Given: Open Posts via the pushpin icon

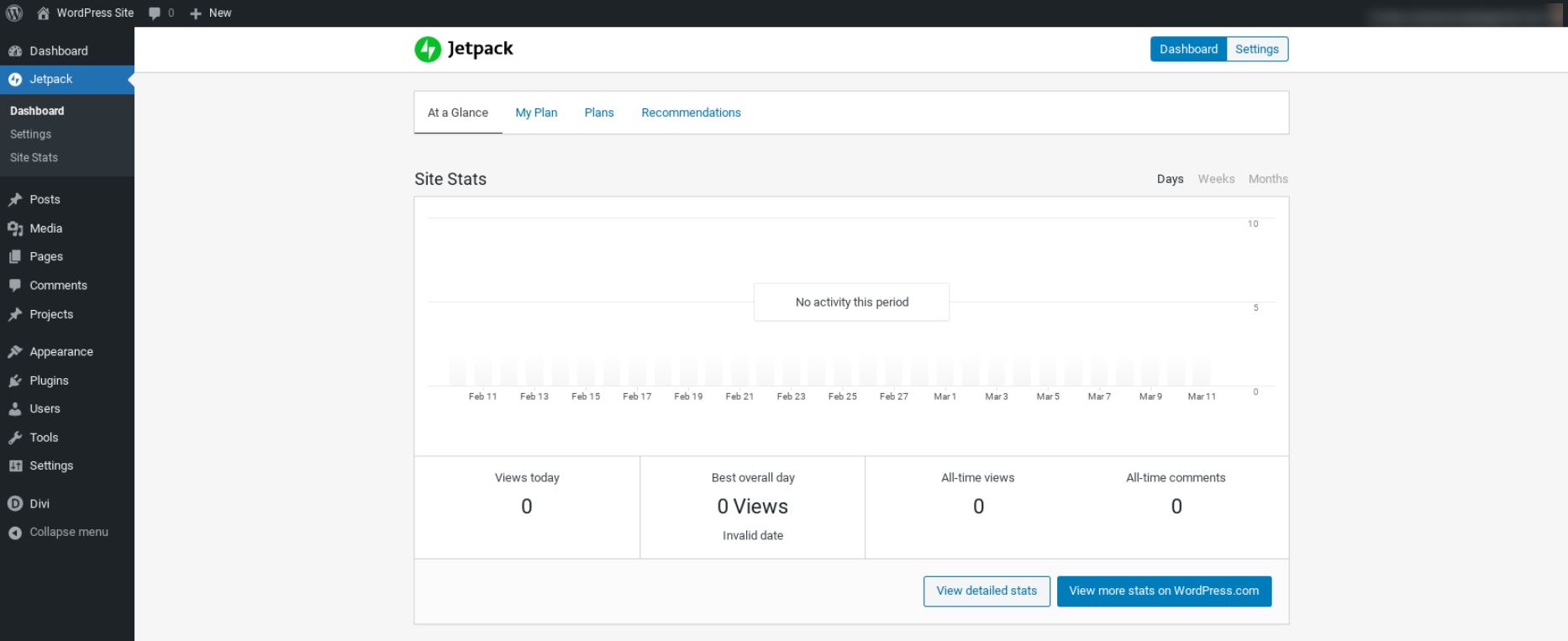Looking at the screenshot, I should (15, 200).
